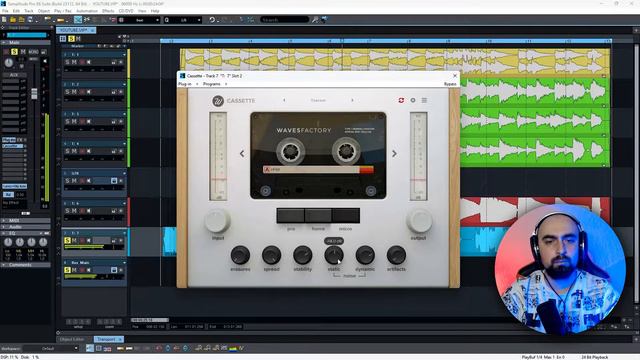The image size is (640, 360).
Task: Click the speaker monitor icon on track 4
Action: point(89,151)
